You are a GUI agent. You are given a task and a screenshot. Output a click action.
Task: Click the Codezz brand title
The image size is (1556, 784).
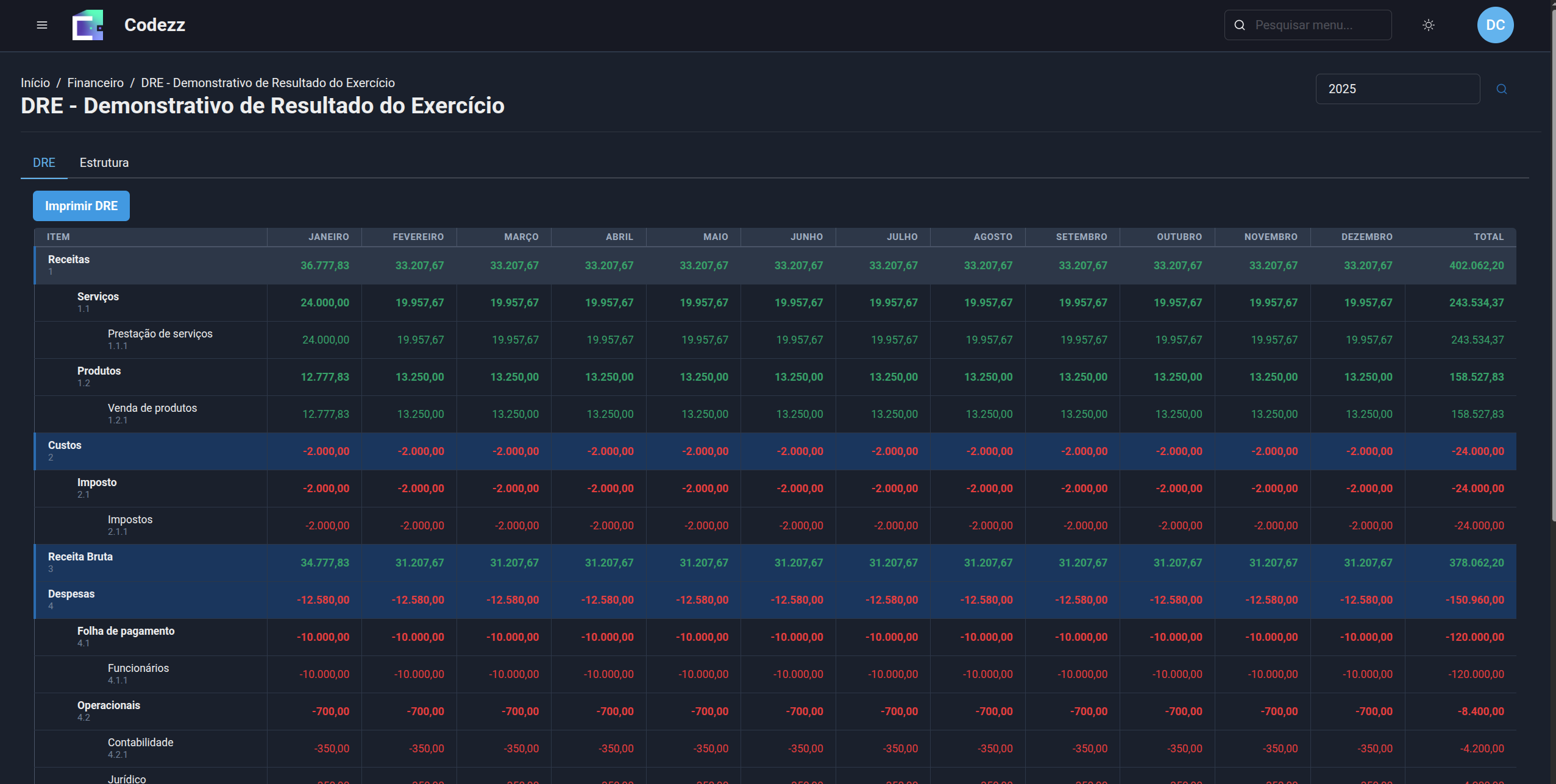tap(155, 25)
